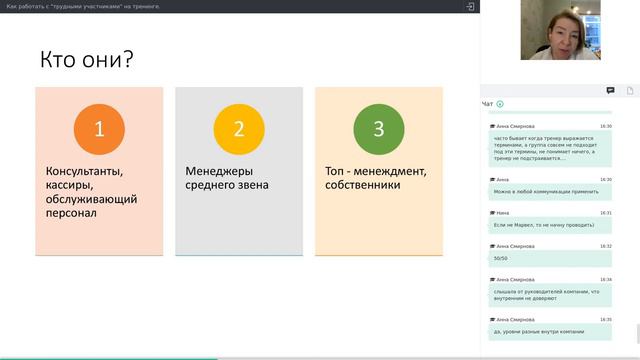Click the green circle icon beside Чат
This screenshot has height=360, width=640.
[500, 104]
